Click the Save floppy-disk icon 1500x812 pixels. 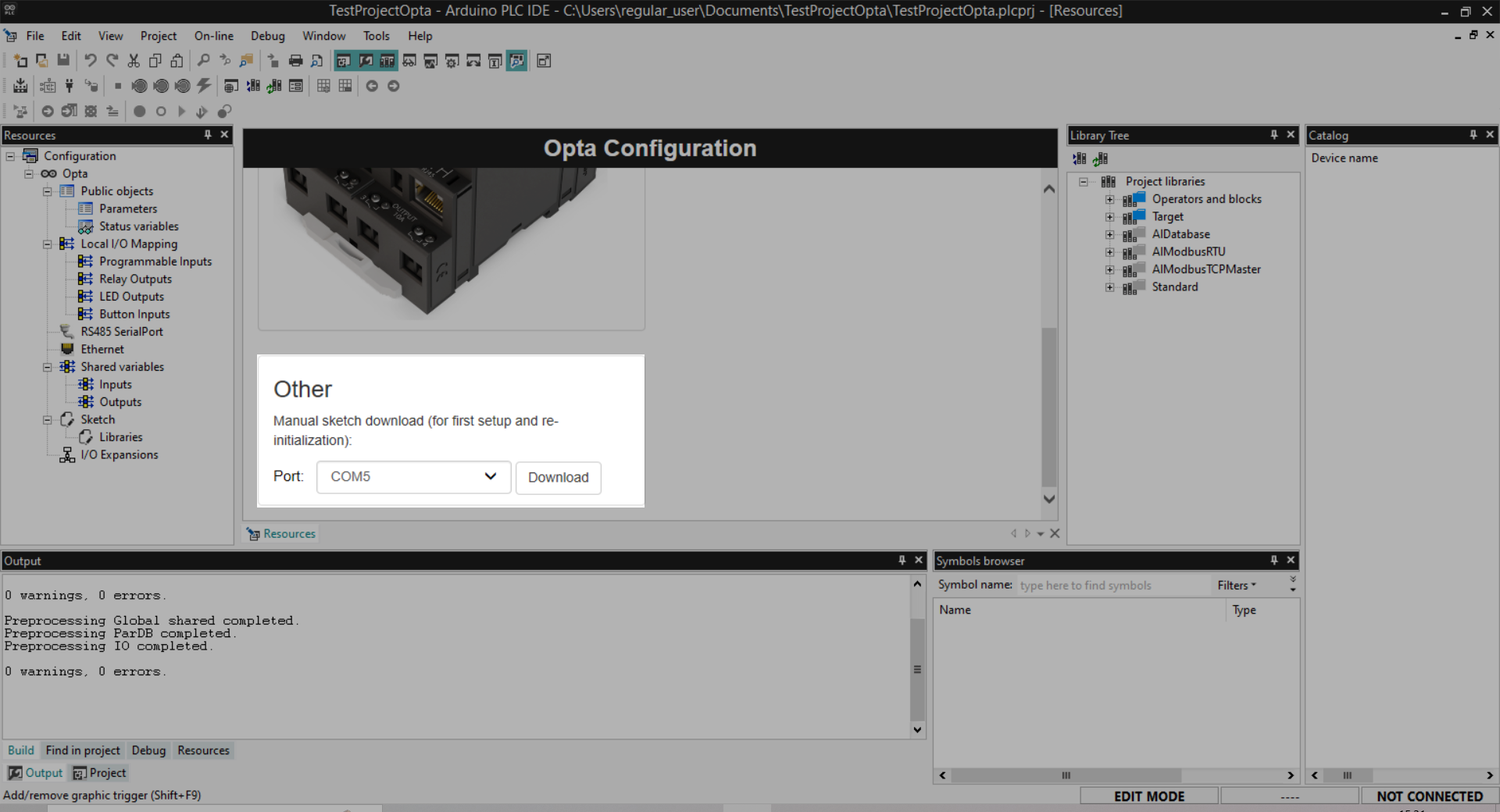[x=64, y=60]
